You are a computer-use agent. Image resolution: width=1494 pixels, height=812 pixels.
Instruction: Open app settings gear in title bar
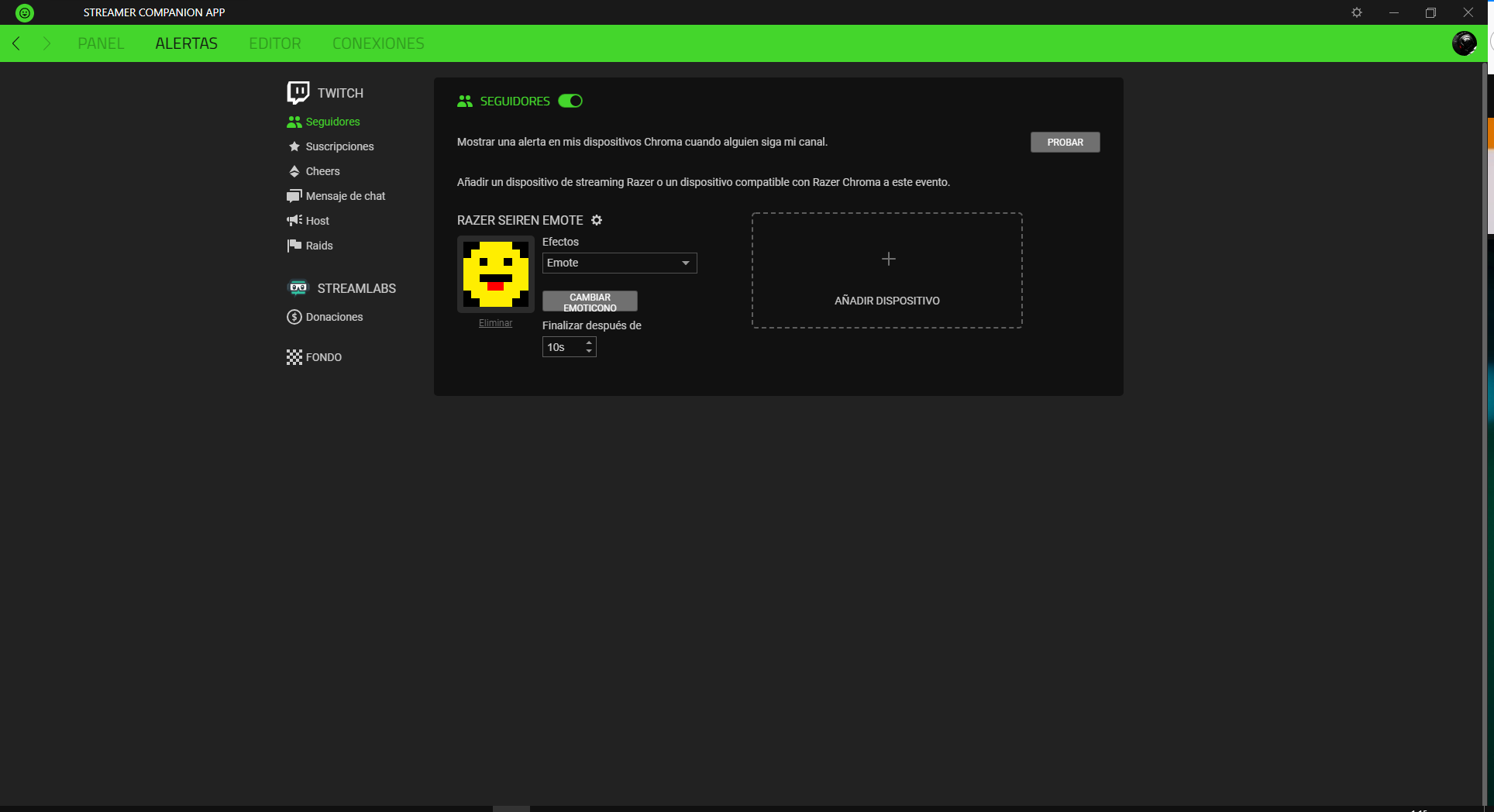coord(1357,12)
